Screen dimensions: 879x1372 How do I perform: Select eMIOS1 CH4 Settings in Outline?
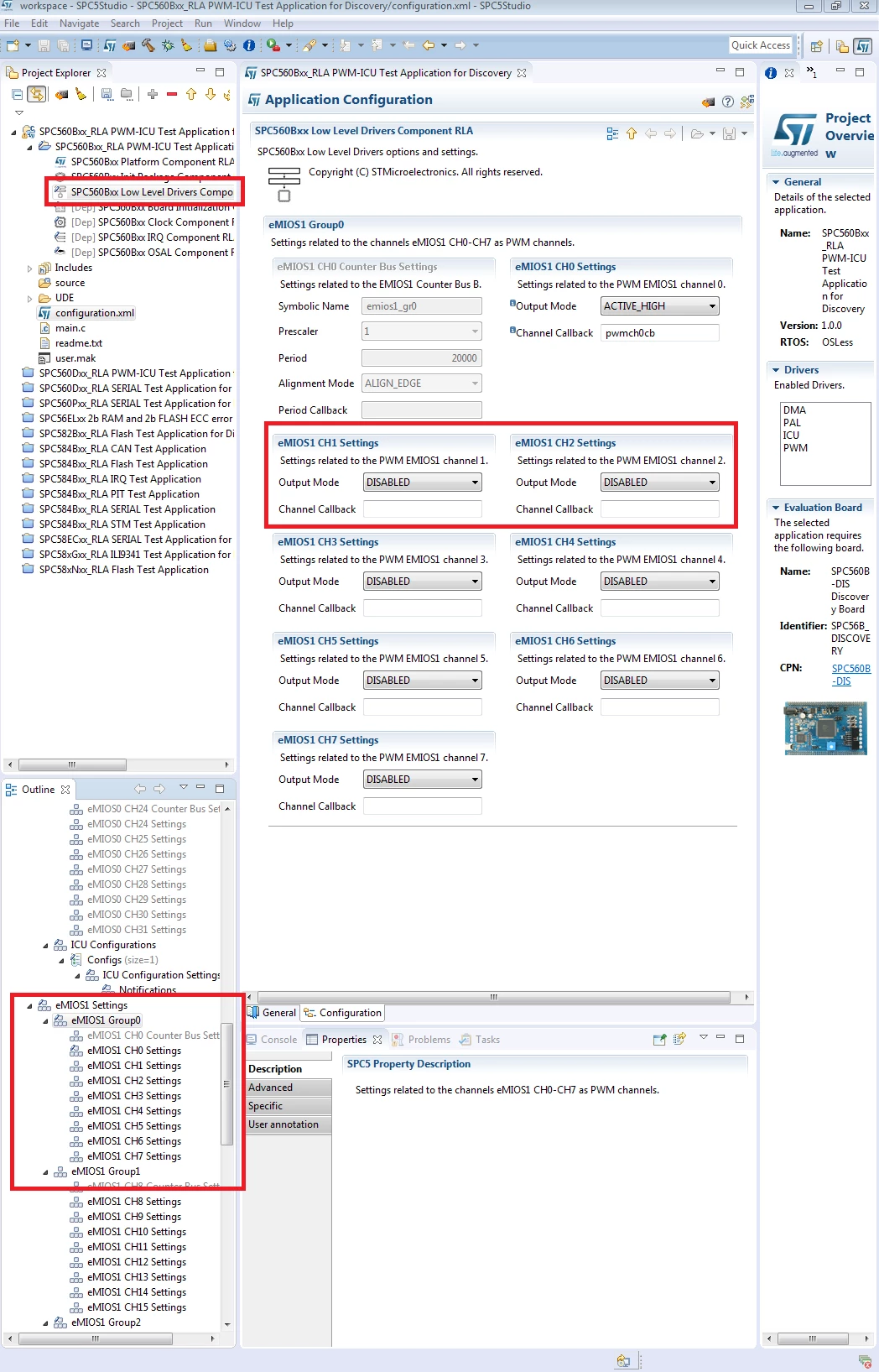point(133,1111)
